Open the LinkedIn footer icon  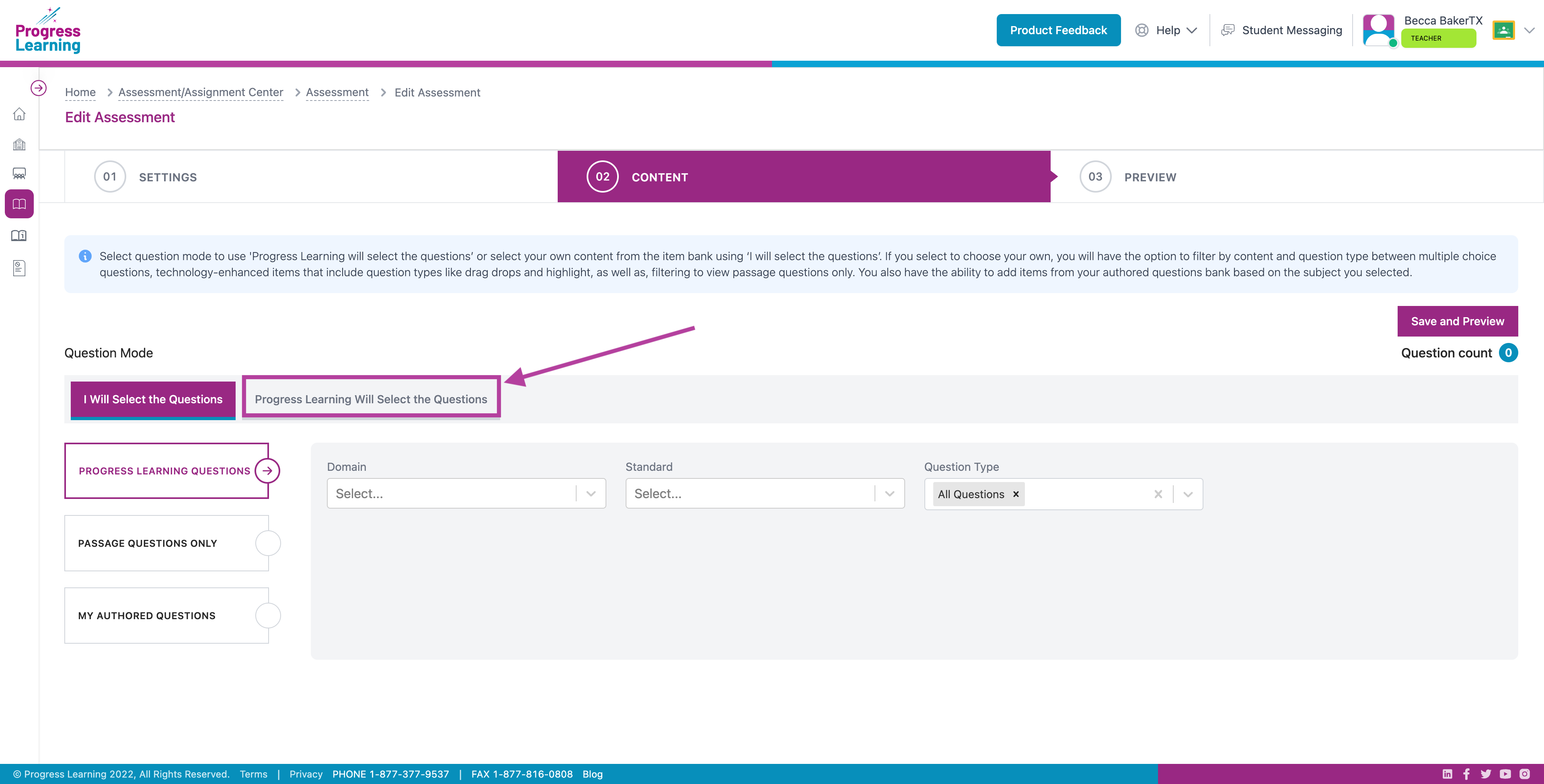(1447, 774)
